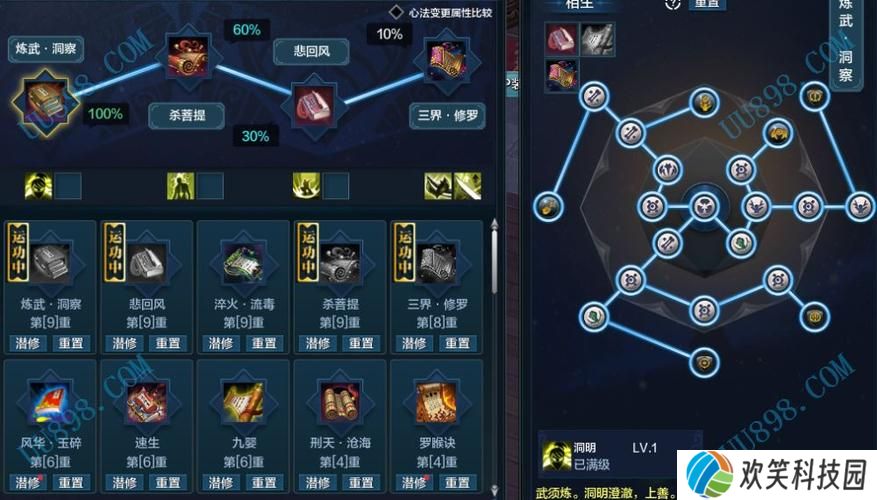The width and height of the screenshot is (877, 500).
Task: Select the 风华·玉碎 skill book icon
Action: [x=51, y=402]
